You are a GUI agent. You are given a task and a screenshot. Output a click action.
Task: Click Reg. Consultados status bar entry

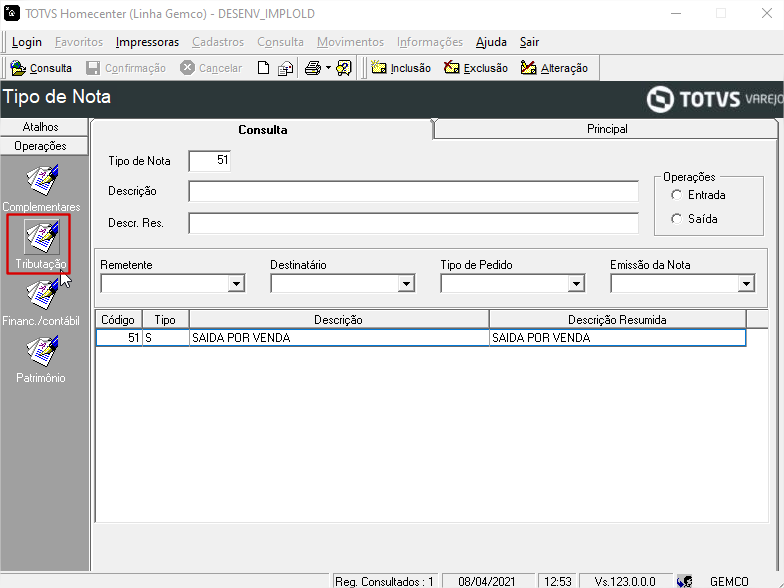(x=384, y=582)
